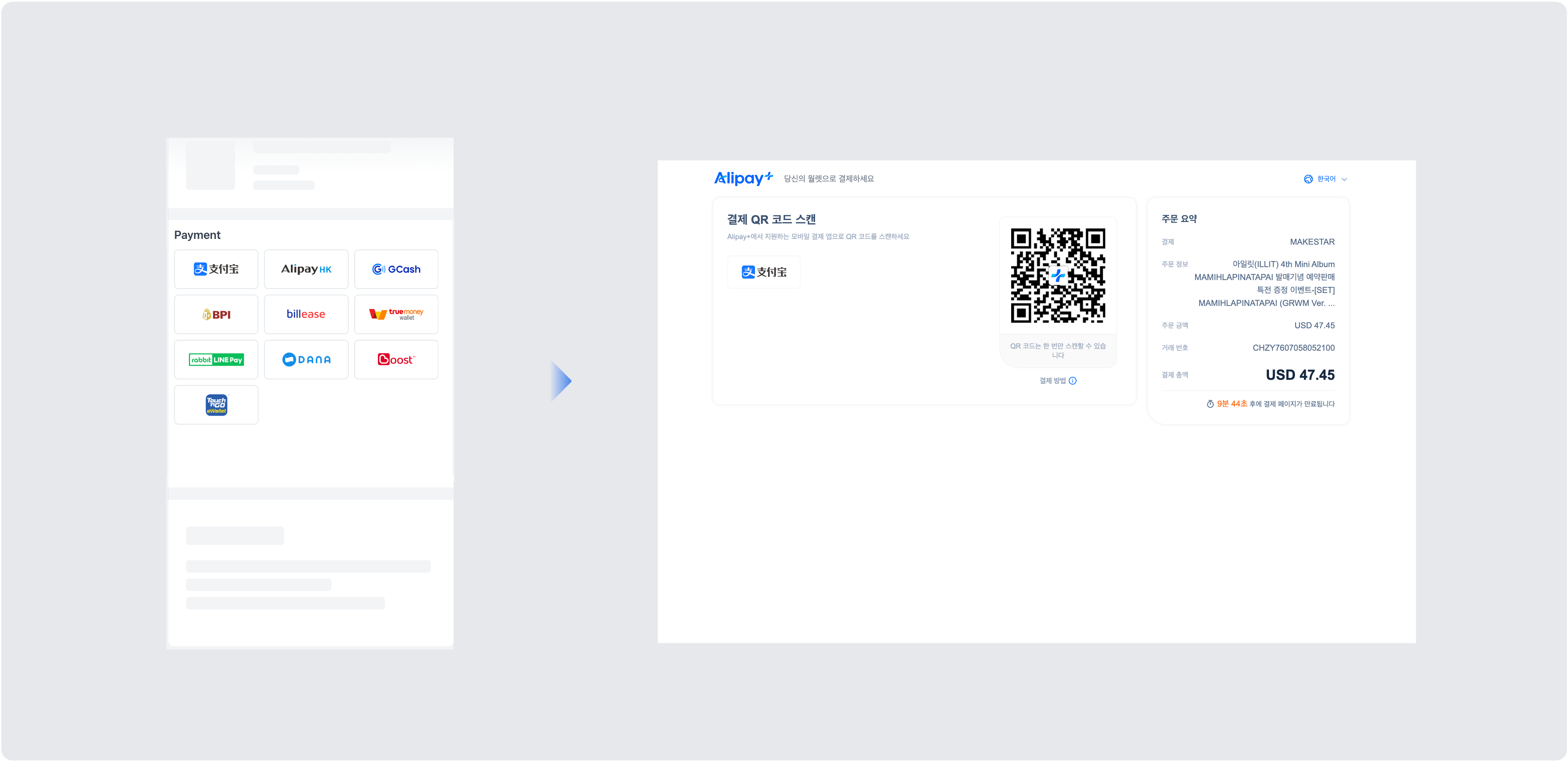Click the blue arrow between the panels
1568x762 pixels.
pos(560,381)
